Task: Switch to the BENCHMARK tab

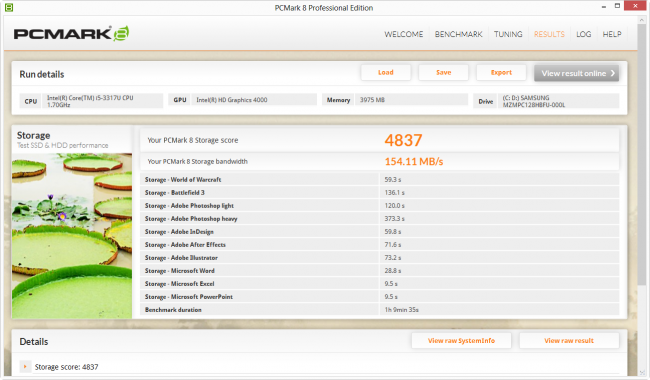Action: click(458, 34)
